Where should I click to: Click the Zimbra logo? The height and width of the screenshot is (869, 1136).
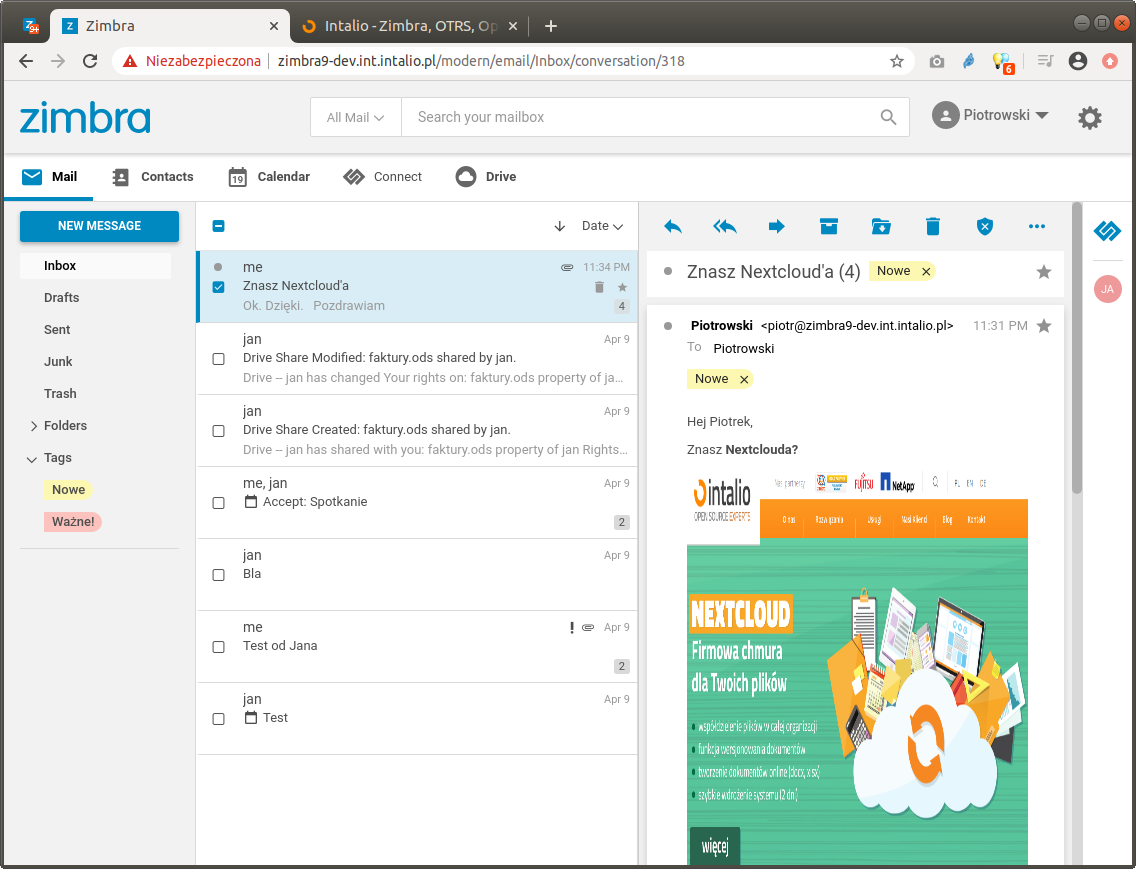85,117
